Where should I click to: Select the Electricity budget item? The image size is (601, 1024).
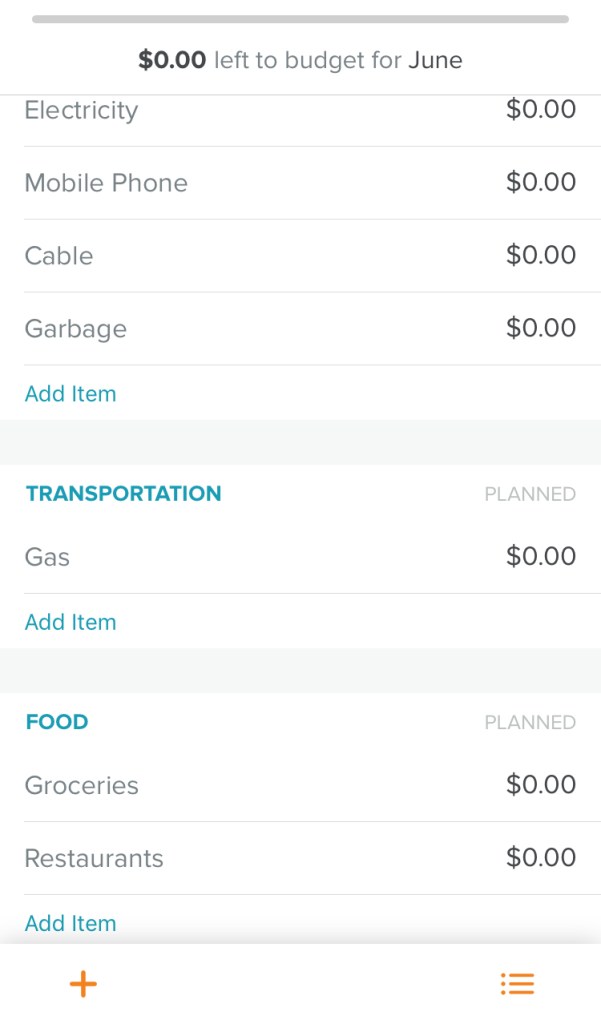point(81,110)
